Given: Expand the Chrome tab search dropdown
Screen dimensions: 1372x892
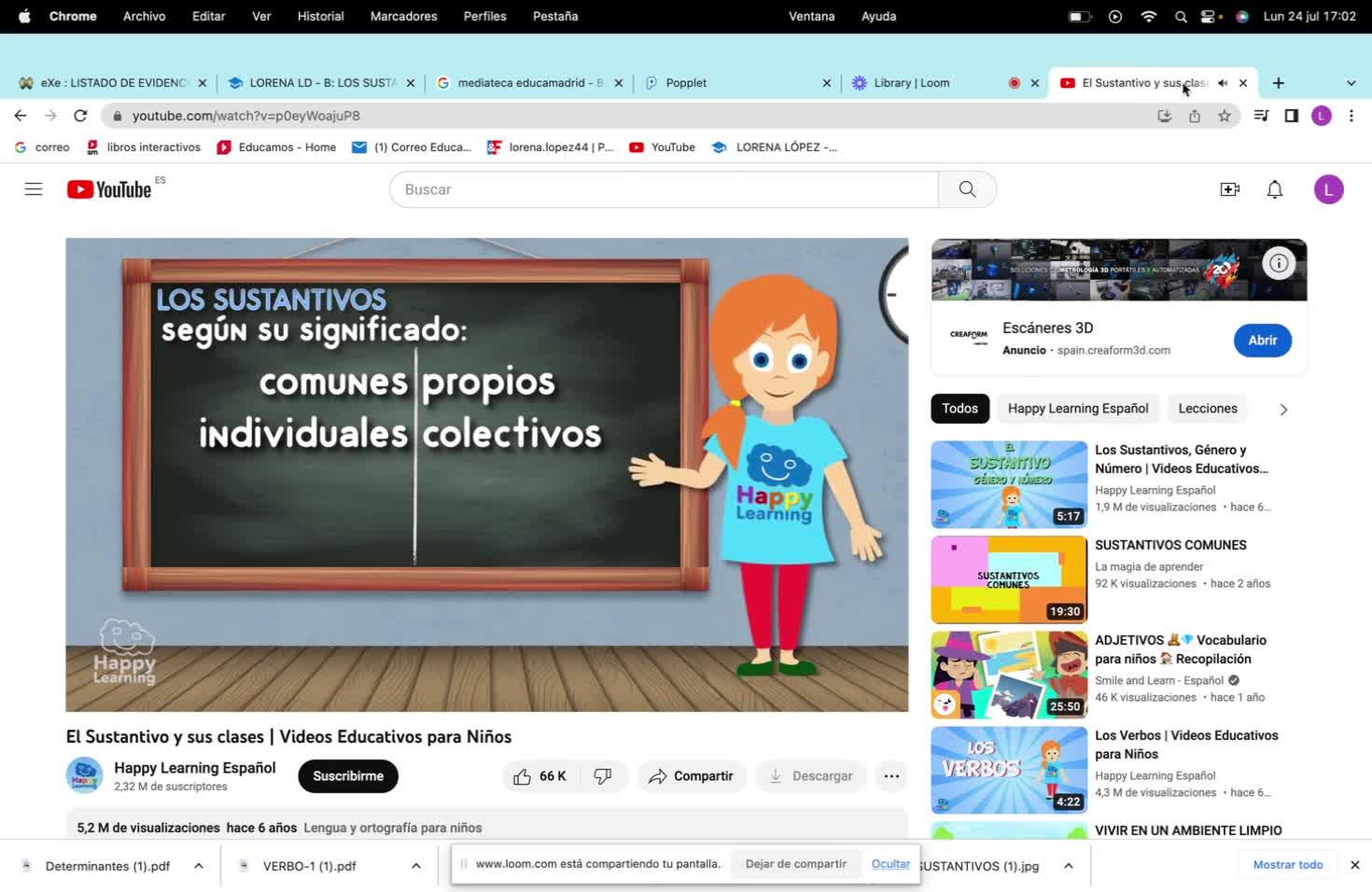Looking at the screenshot, I should (1351, 83).
